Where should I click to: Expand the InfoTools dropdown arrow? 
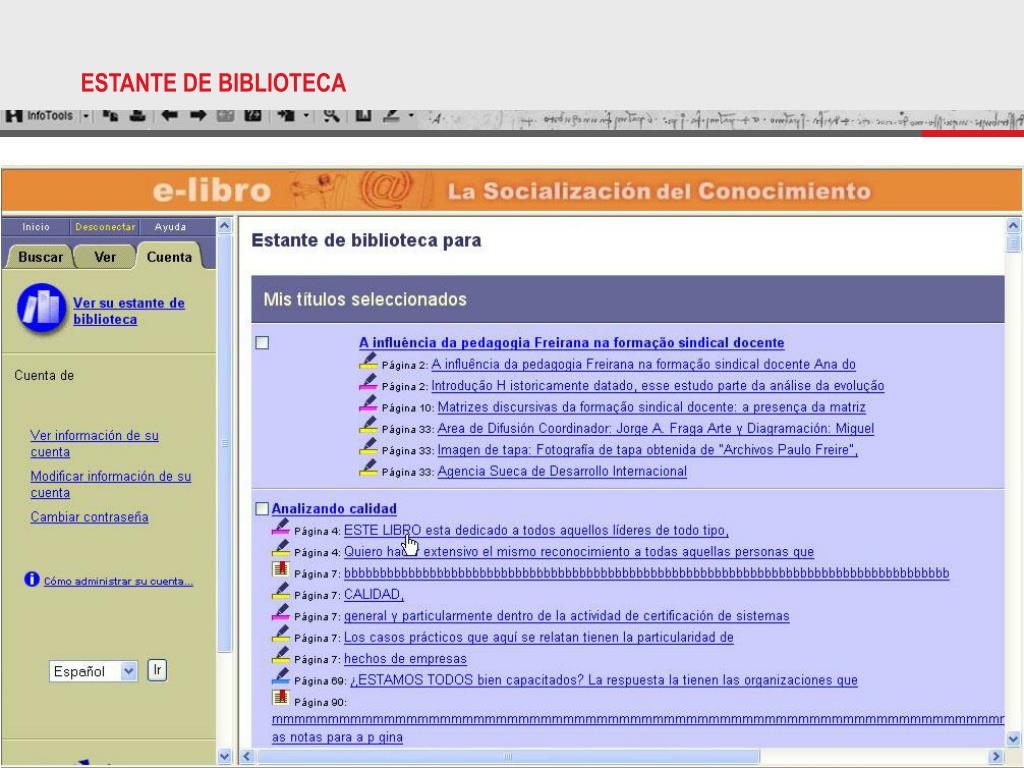(86, 117)
